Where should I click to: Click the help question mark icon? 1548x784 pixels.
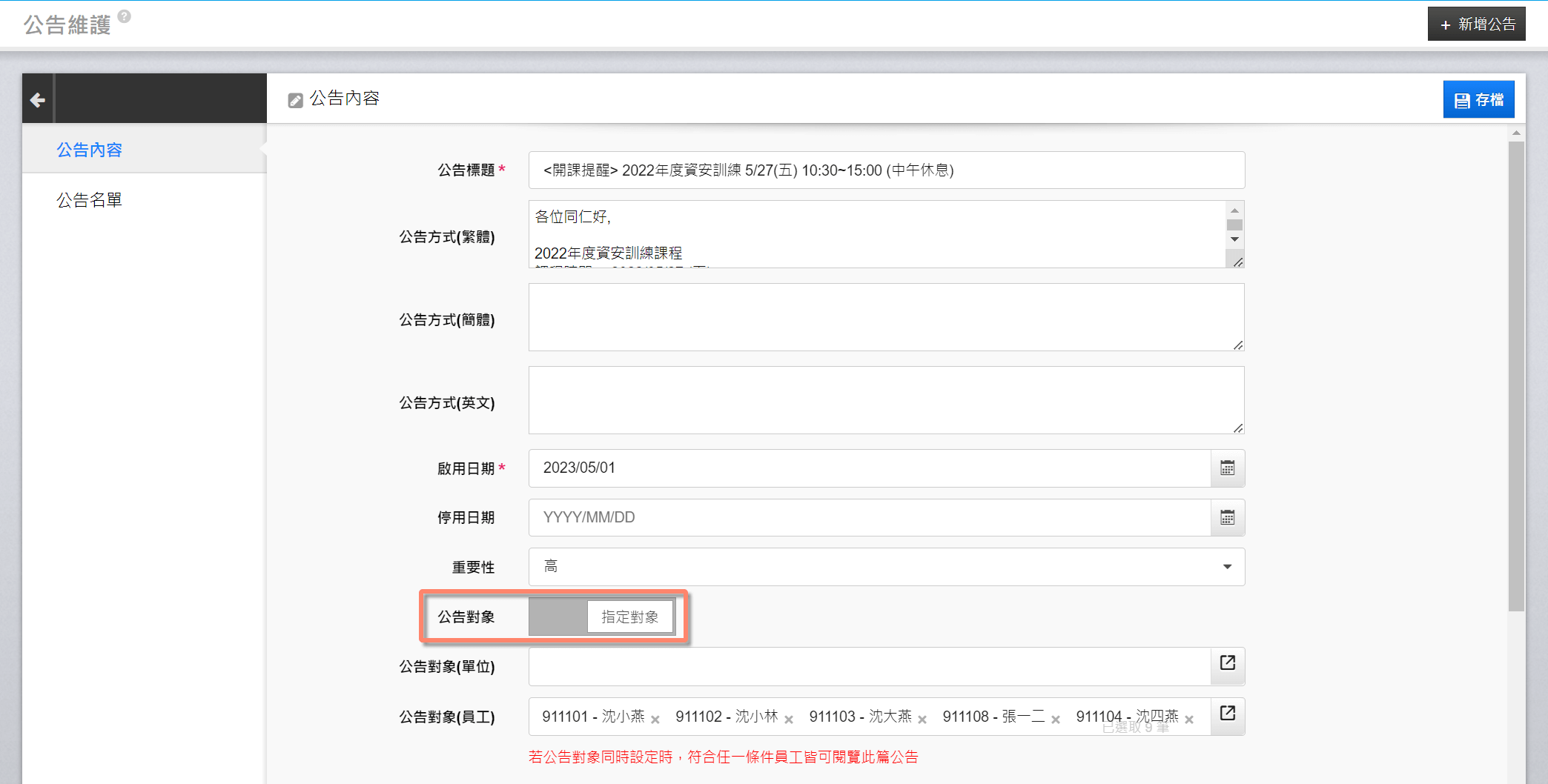pos(125,16)
